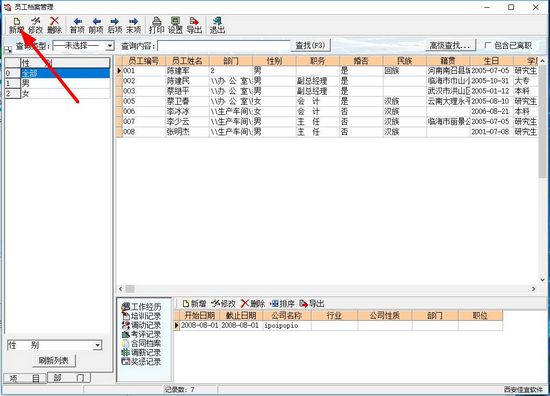The height and width of the screenshot is (396, 550).
Task: Switch to the 项目 tab
Action: click(25, 378)
